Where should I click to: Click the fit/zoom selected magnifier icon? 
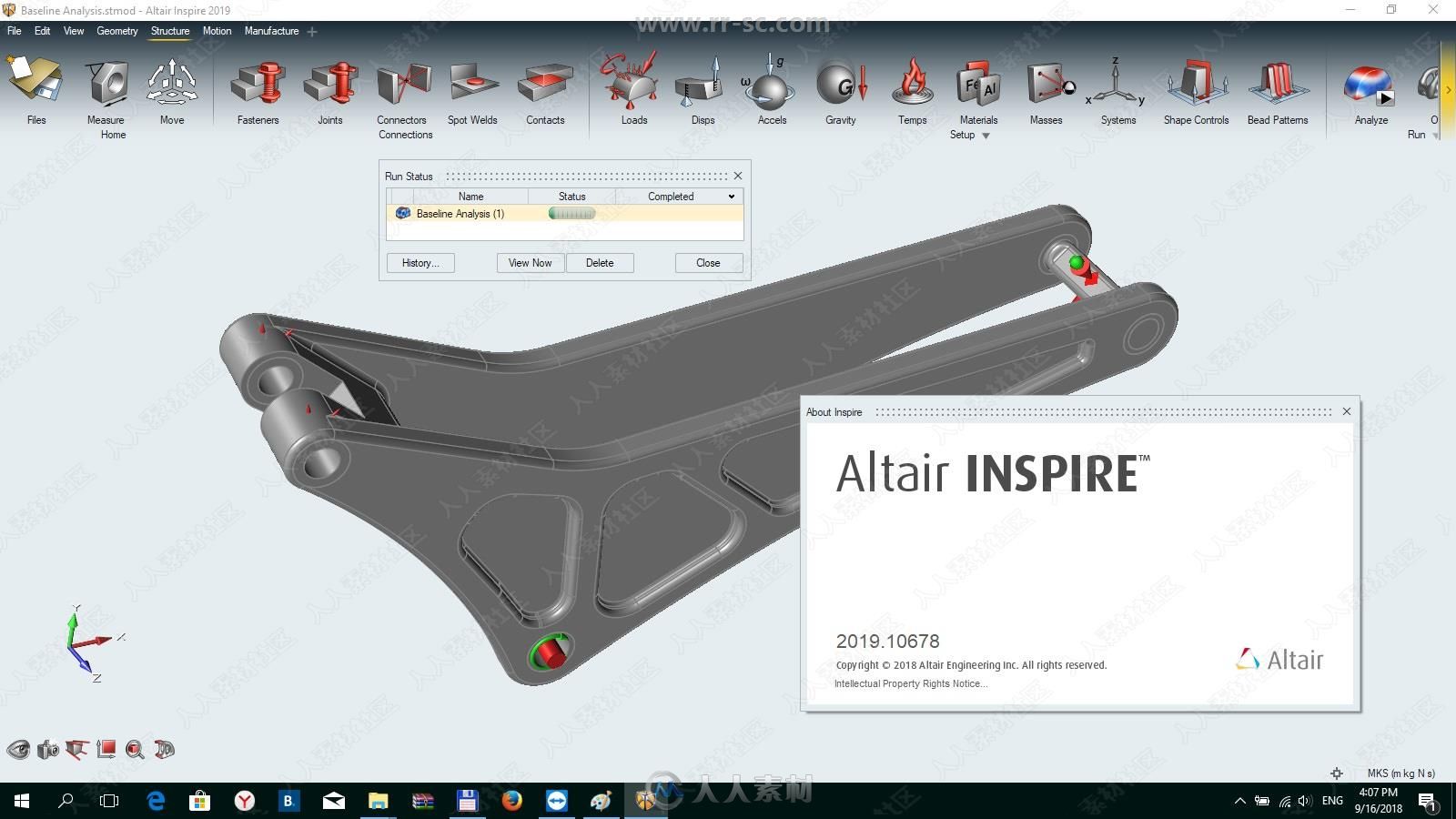pyautogui.click(x=135, y=750)
